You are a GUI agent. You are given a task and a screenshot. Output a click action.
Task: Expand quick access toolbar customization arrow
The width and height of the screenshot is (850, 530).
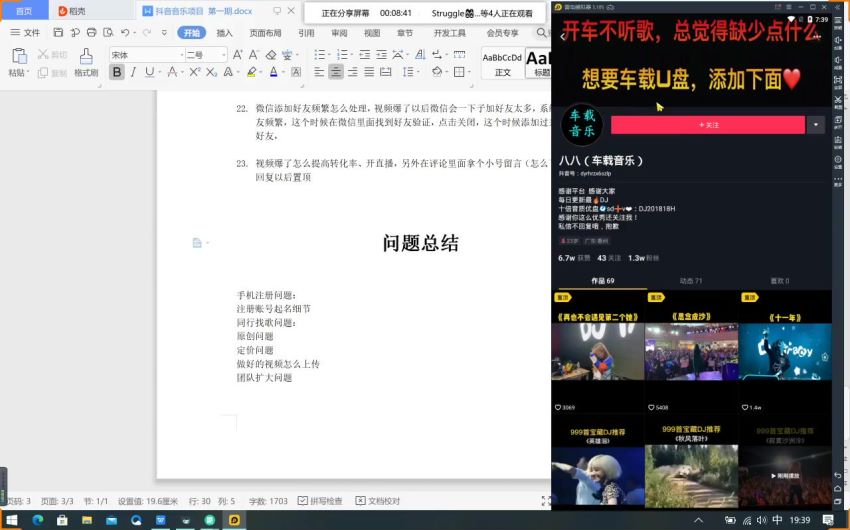(x=164, y=33)
